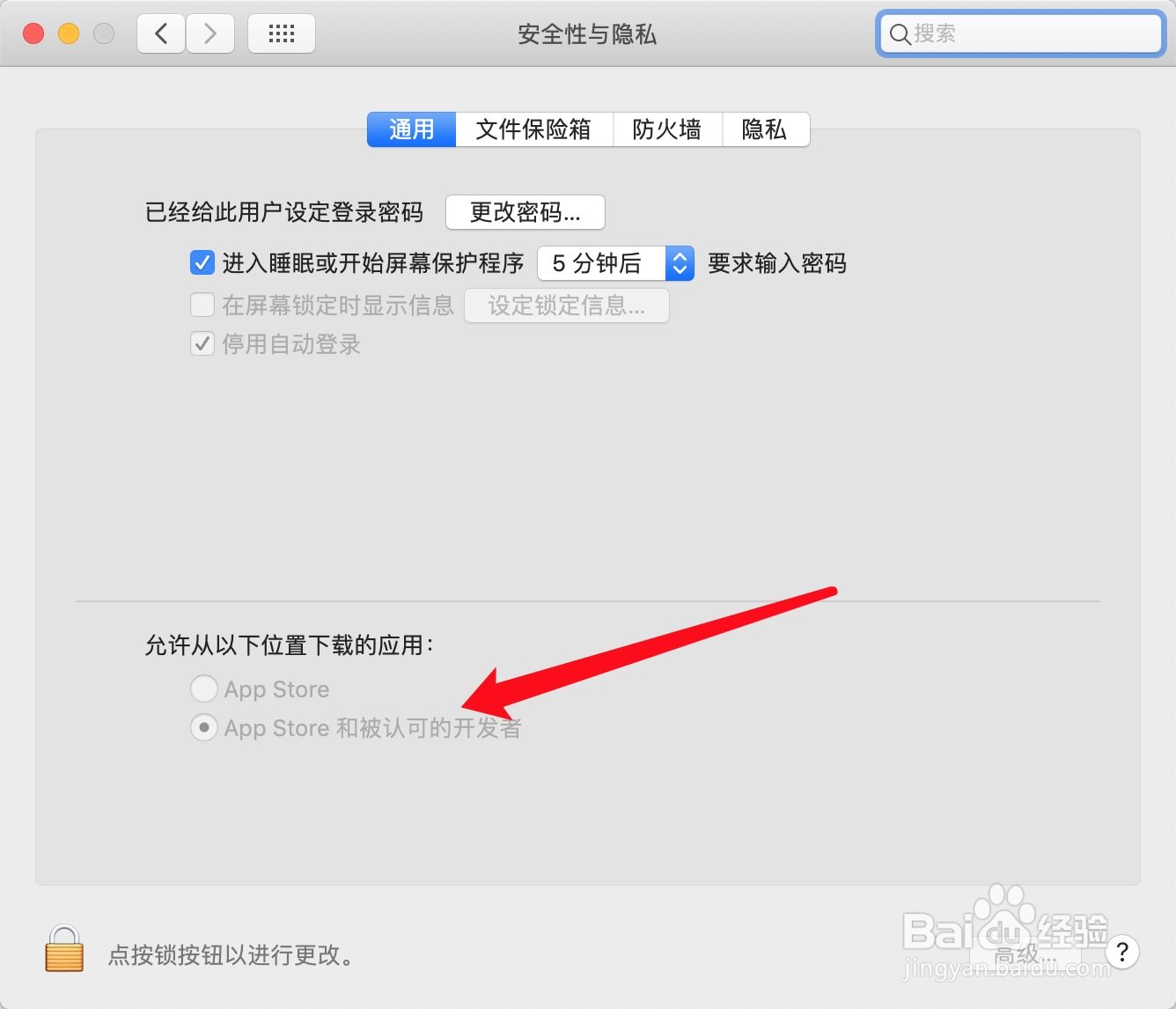Minimize window with the yellow button
Screen dimensions: 1176x1009
(69, 33)
